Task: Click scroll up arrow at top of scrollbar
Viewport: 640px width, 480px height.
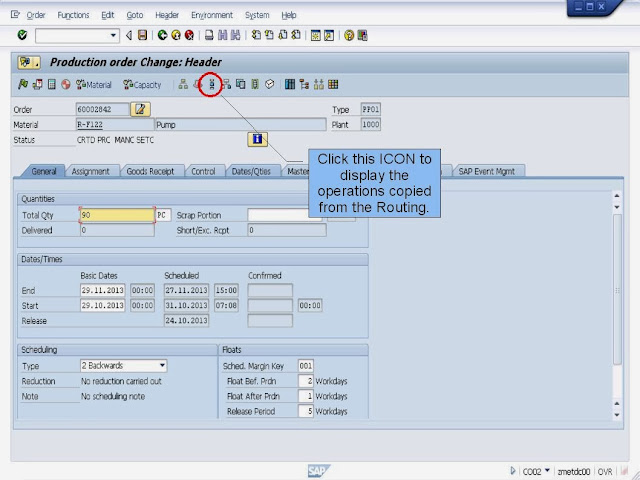Action: 617,196
